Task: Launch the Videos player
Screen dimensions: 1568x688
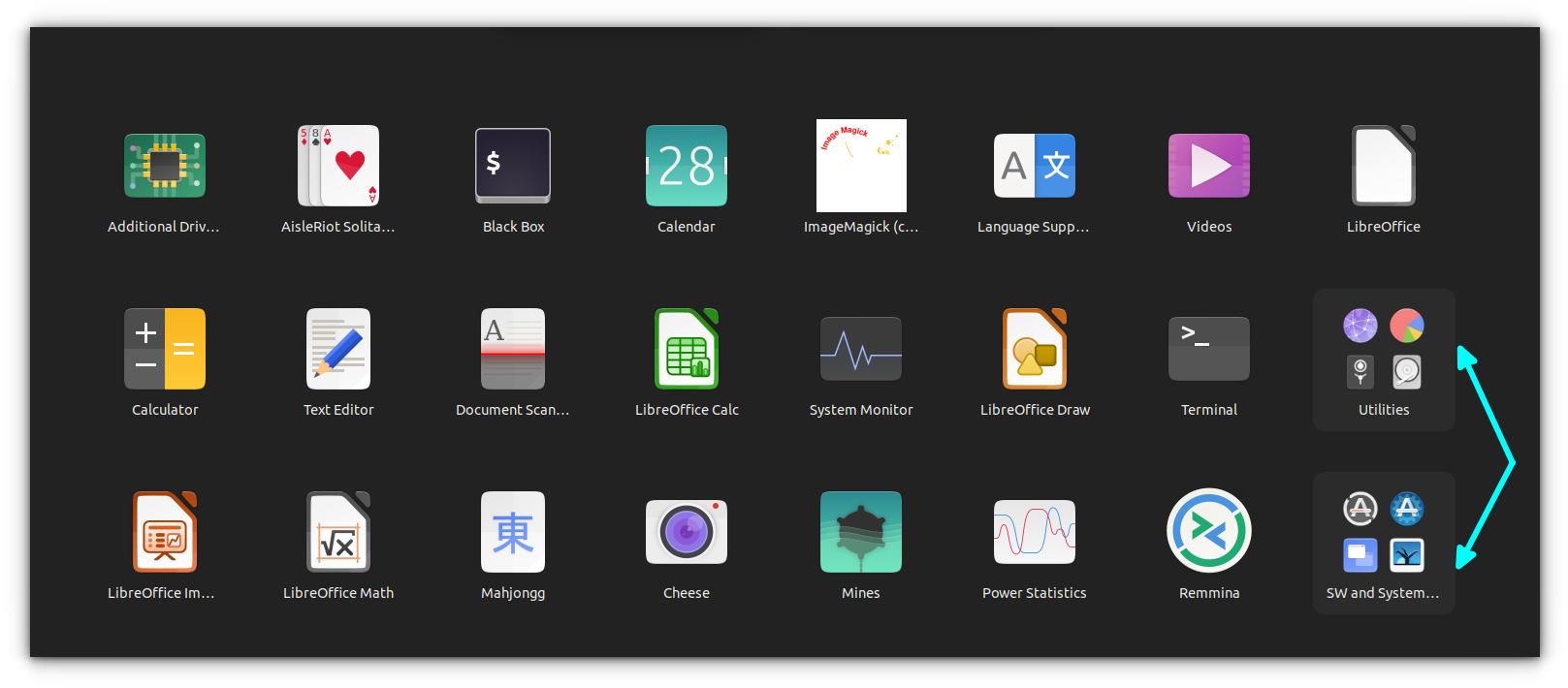Action: pyautogui.click(x=1209, y=166)
